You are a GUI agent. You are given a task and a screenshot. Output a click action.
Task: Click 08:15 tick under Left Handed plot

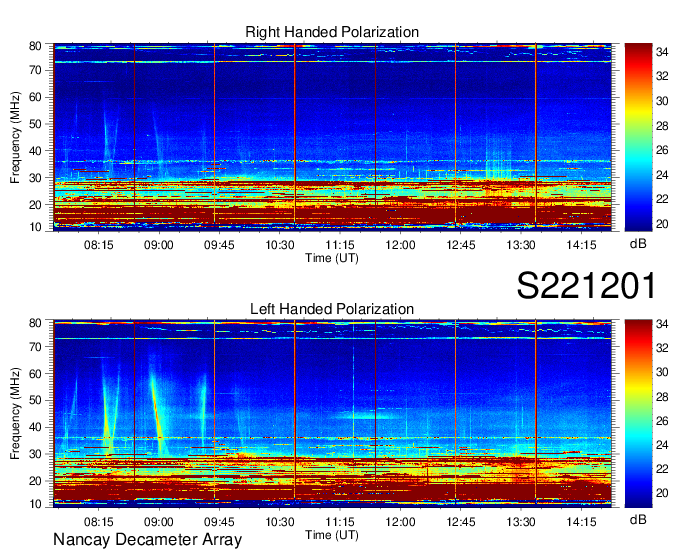coord(98,522)
